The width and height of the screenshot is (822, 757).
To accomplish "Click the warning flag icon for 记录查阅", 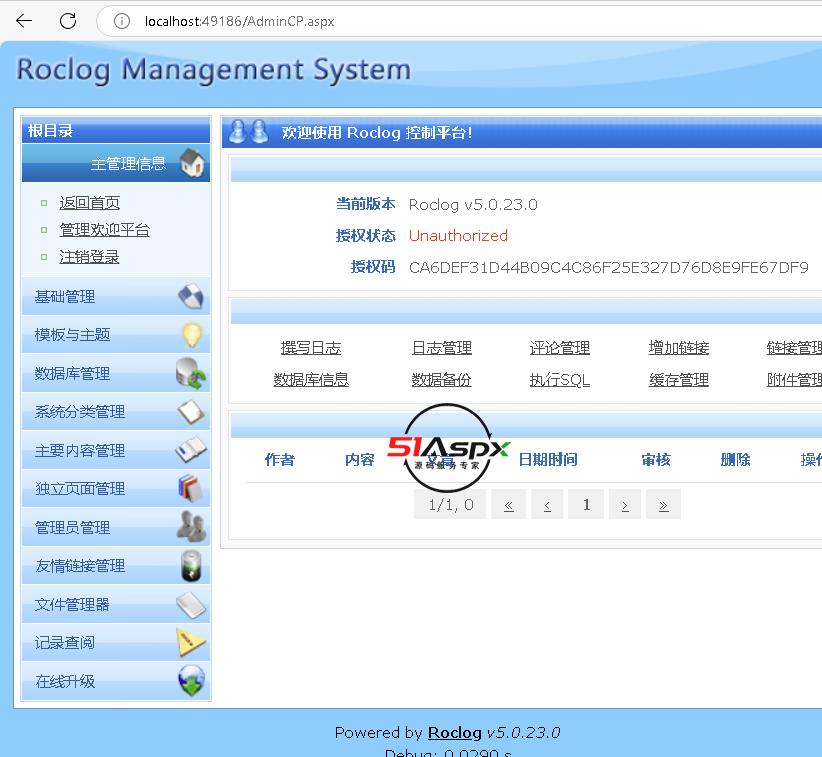I will pyautogui.click(x=191, y=643).
